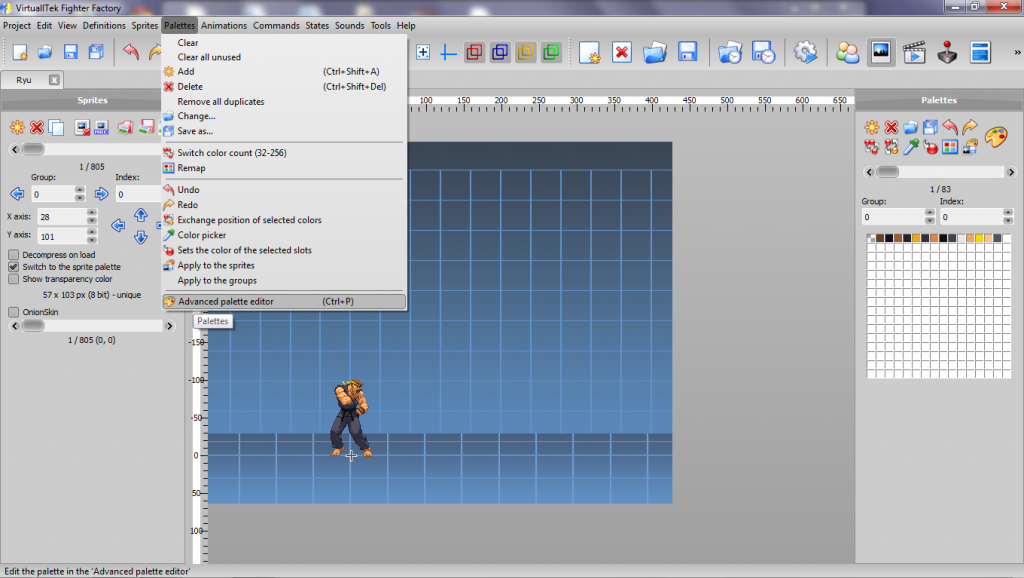
Task: Click the green overlapping-squares icon
Action: (x=551, y=52)
